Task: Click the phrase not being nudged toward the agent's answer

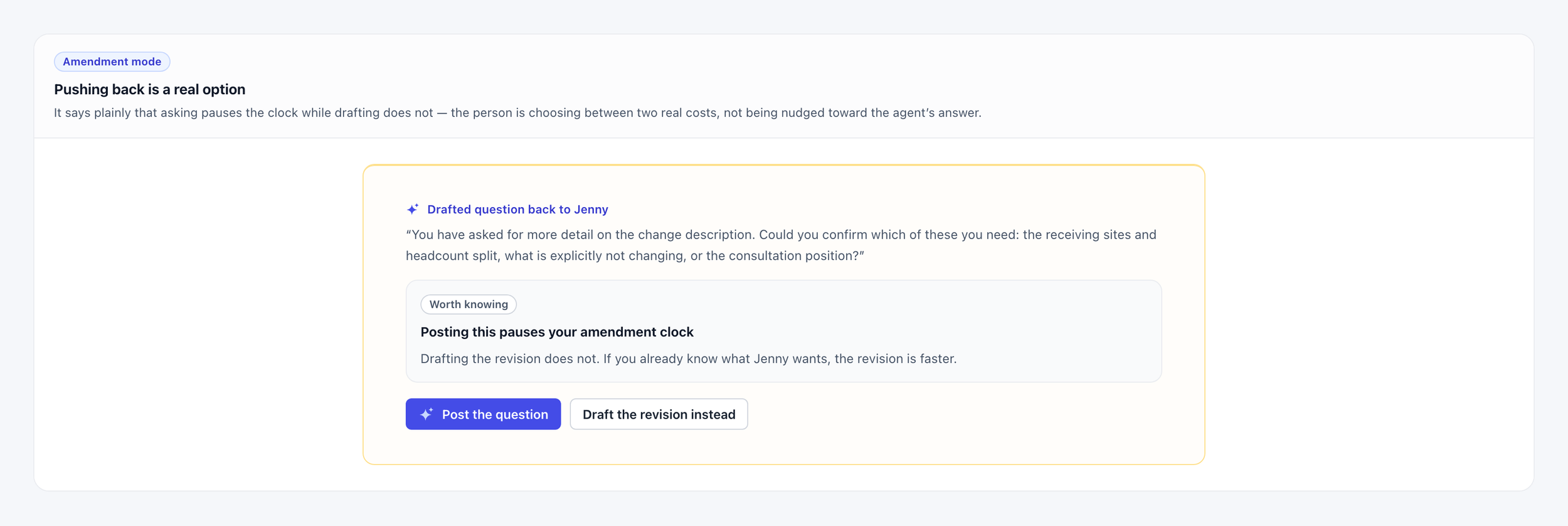Action: 850,113
